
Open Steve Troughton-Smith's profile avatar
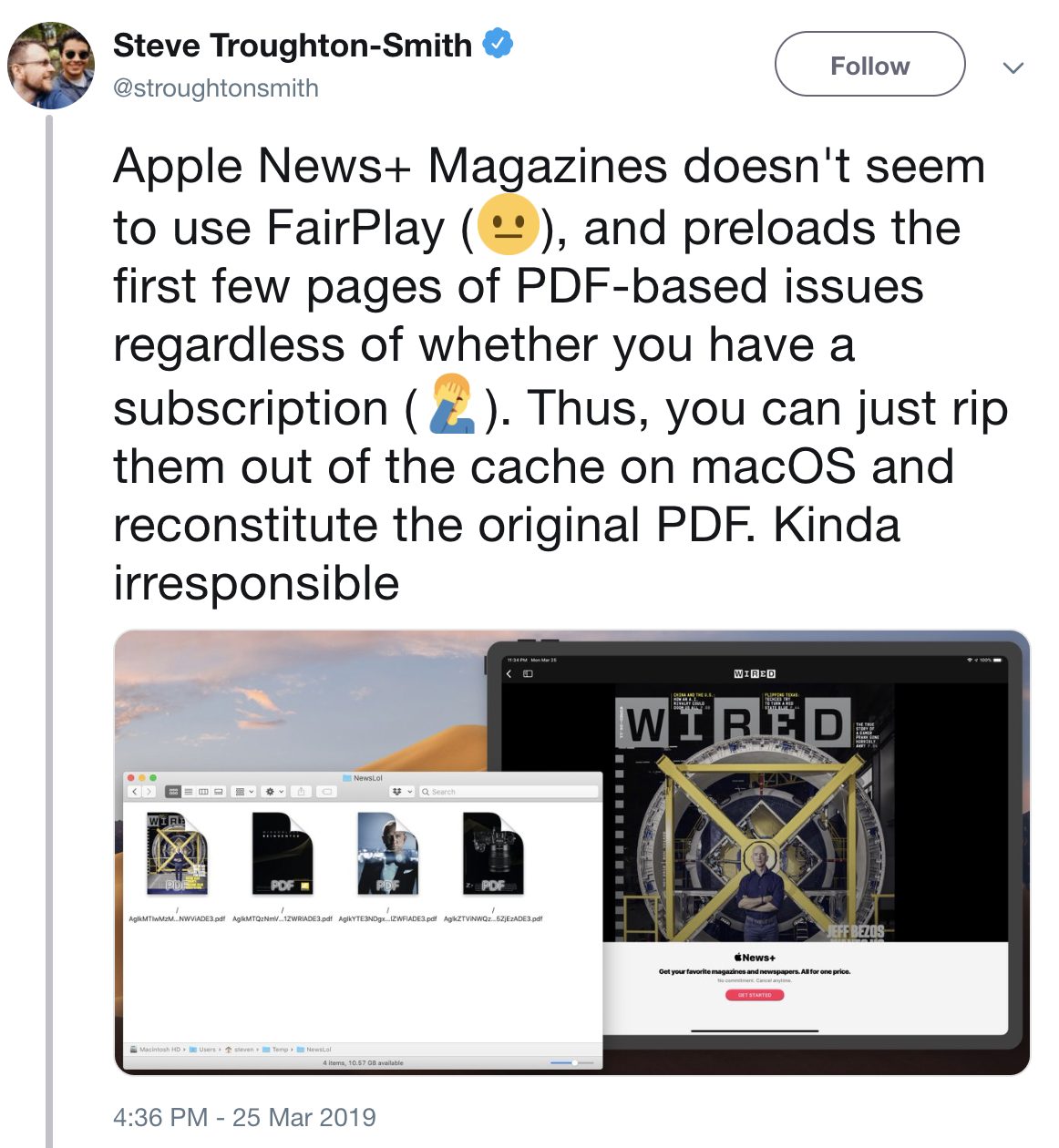click(x=51, y=66)
